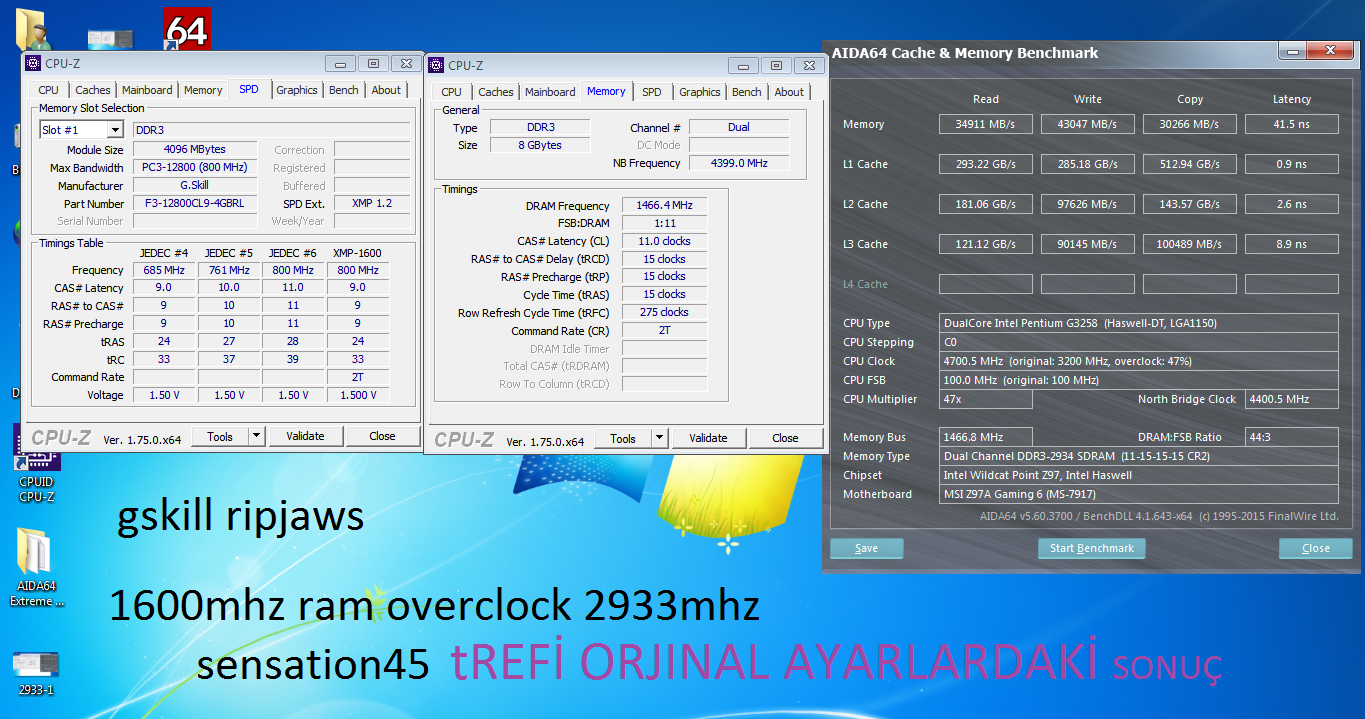Click CPU Multiplier value 47x
This screenshot has width=1365, height=719.
click(986, 399)
